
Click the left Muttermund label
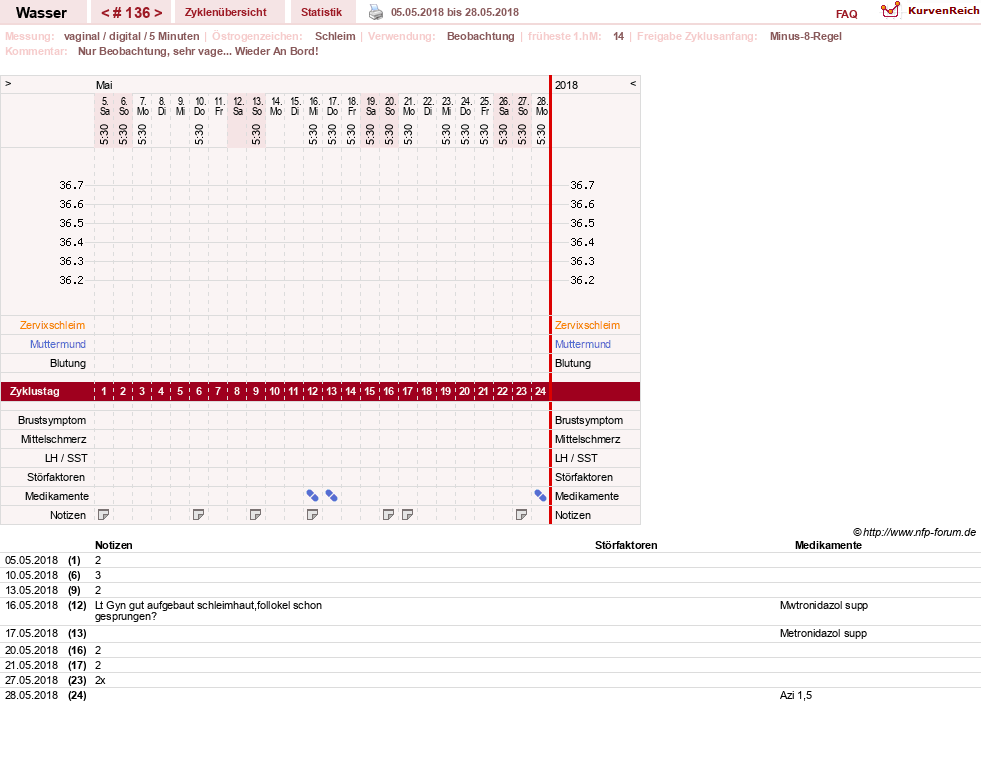tap(58, 344)
